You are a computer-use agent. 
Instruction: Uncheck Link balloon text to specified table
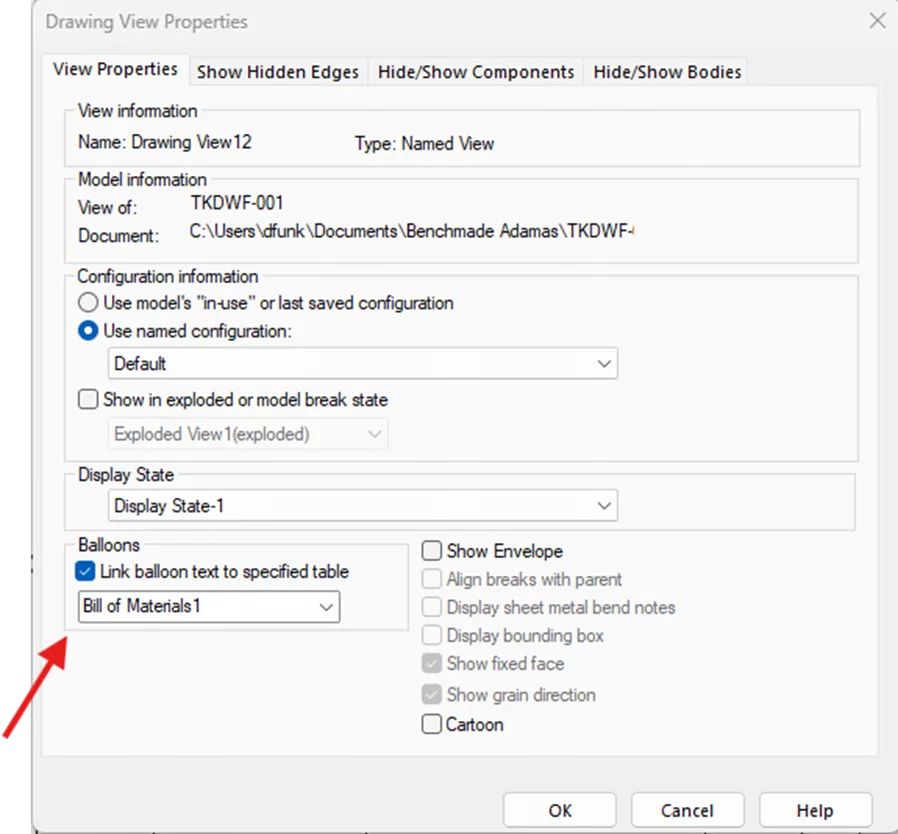point(85,571)
